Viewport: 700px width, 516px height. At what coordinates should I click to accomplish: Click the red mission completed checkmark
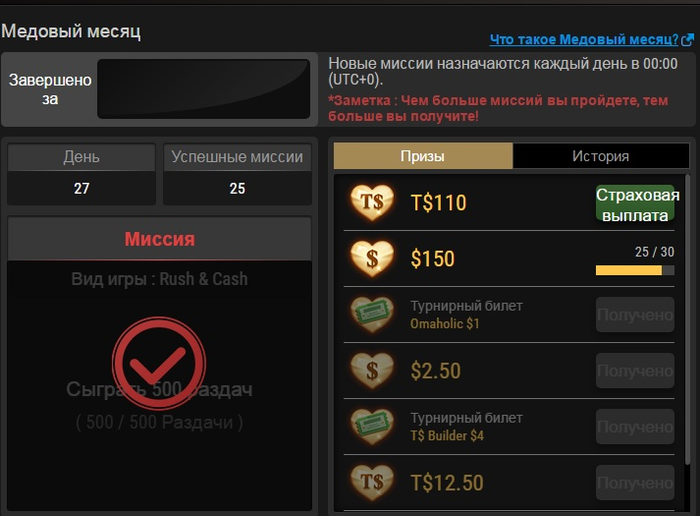click(x=159, y=363)
